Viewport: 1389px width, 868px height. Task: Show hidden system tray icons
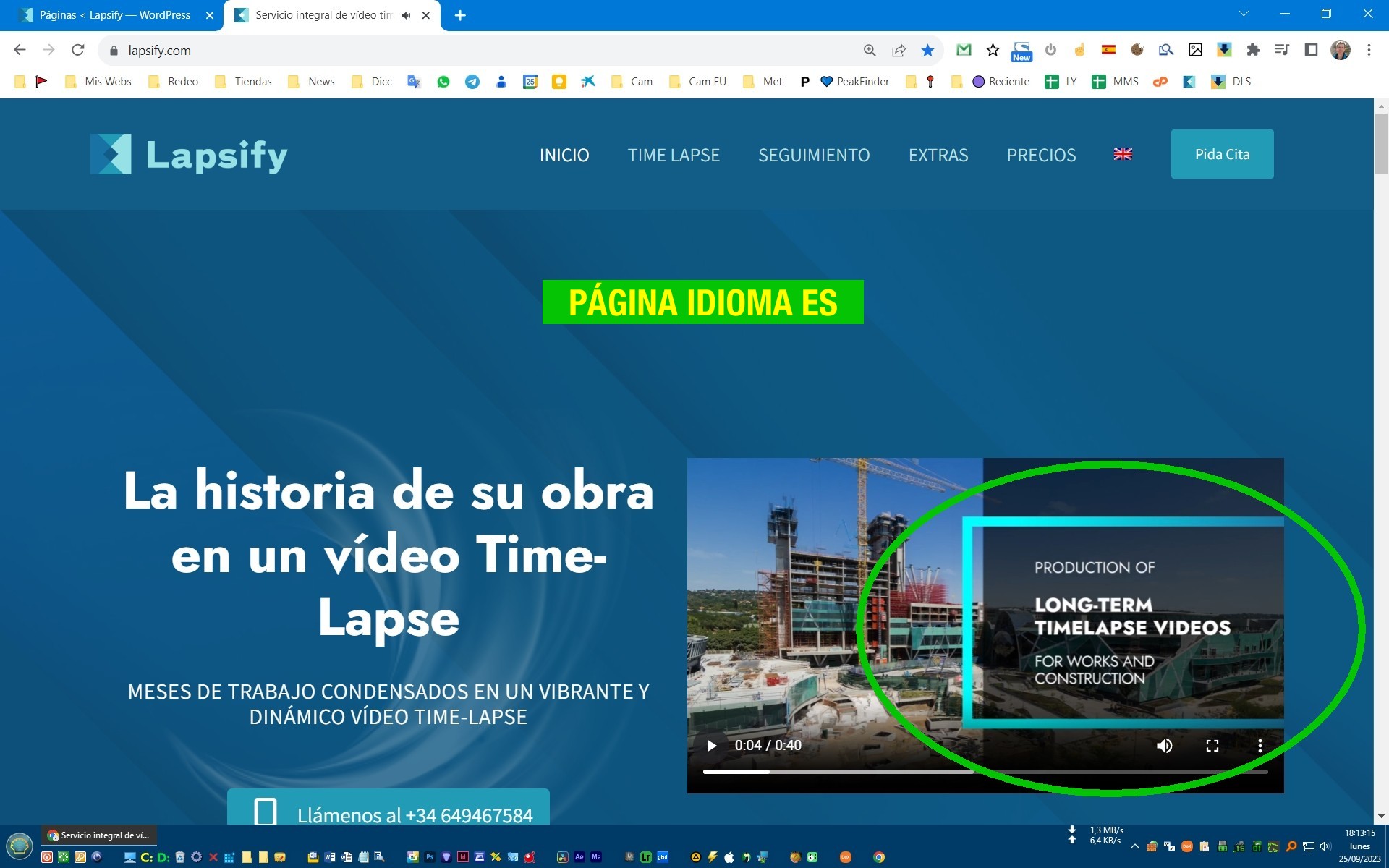click(1134, 846)
